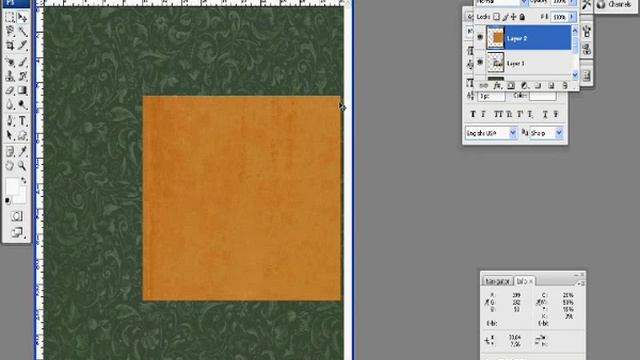Create a new layer group
The height and width of the screenshot is (360, 640).
(x=538, y=86)
